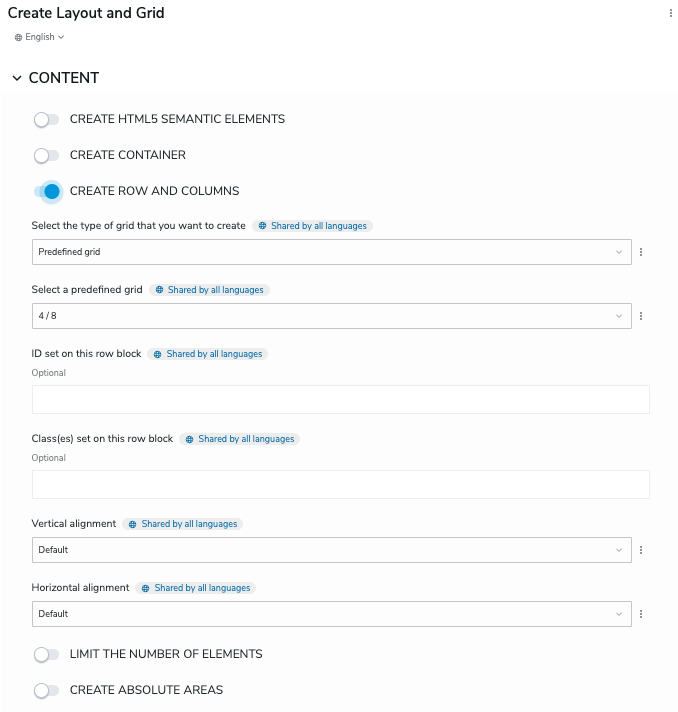Click kebab menu beside predefined grid field
This screenshot has height=712, width=678.
(640, 316)
